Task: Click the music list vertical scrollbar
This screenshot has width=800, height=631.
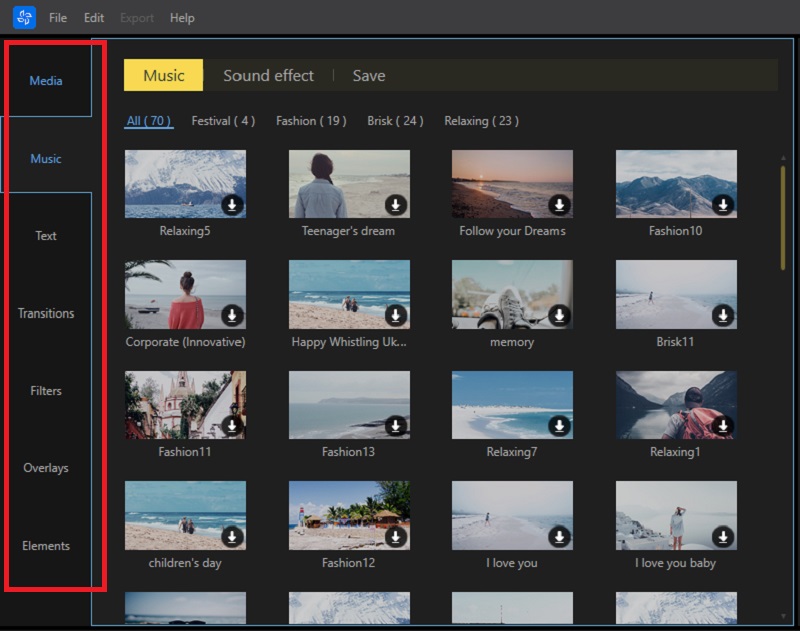Action: [x=783, y=217]
